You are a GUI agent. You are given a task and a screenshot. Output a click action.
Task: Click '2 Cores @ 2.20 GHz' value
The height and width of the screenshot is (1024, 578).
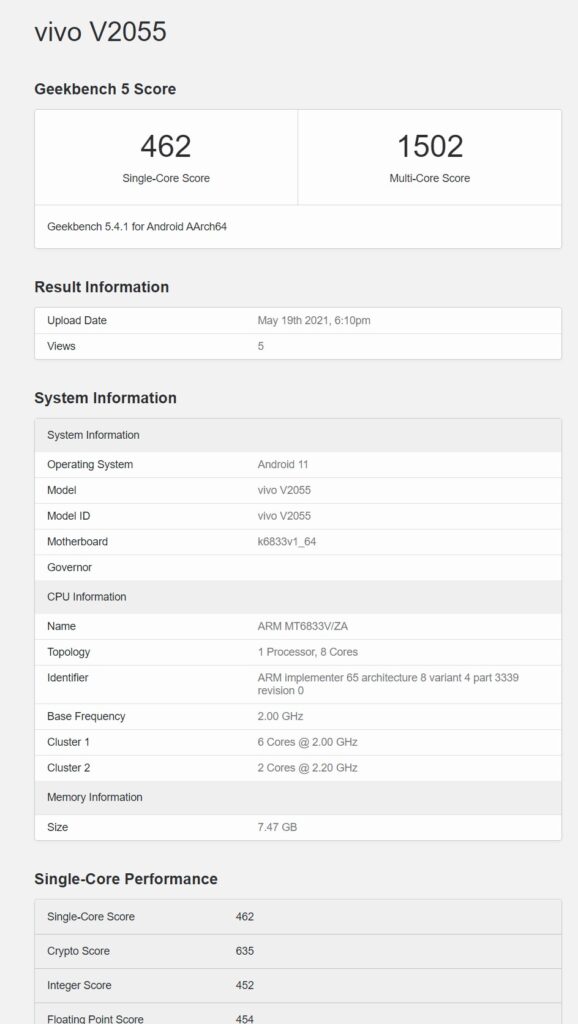pos(307,768)
